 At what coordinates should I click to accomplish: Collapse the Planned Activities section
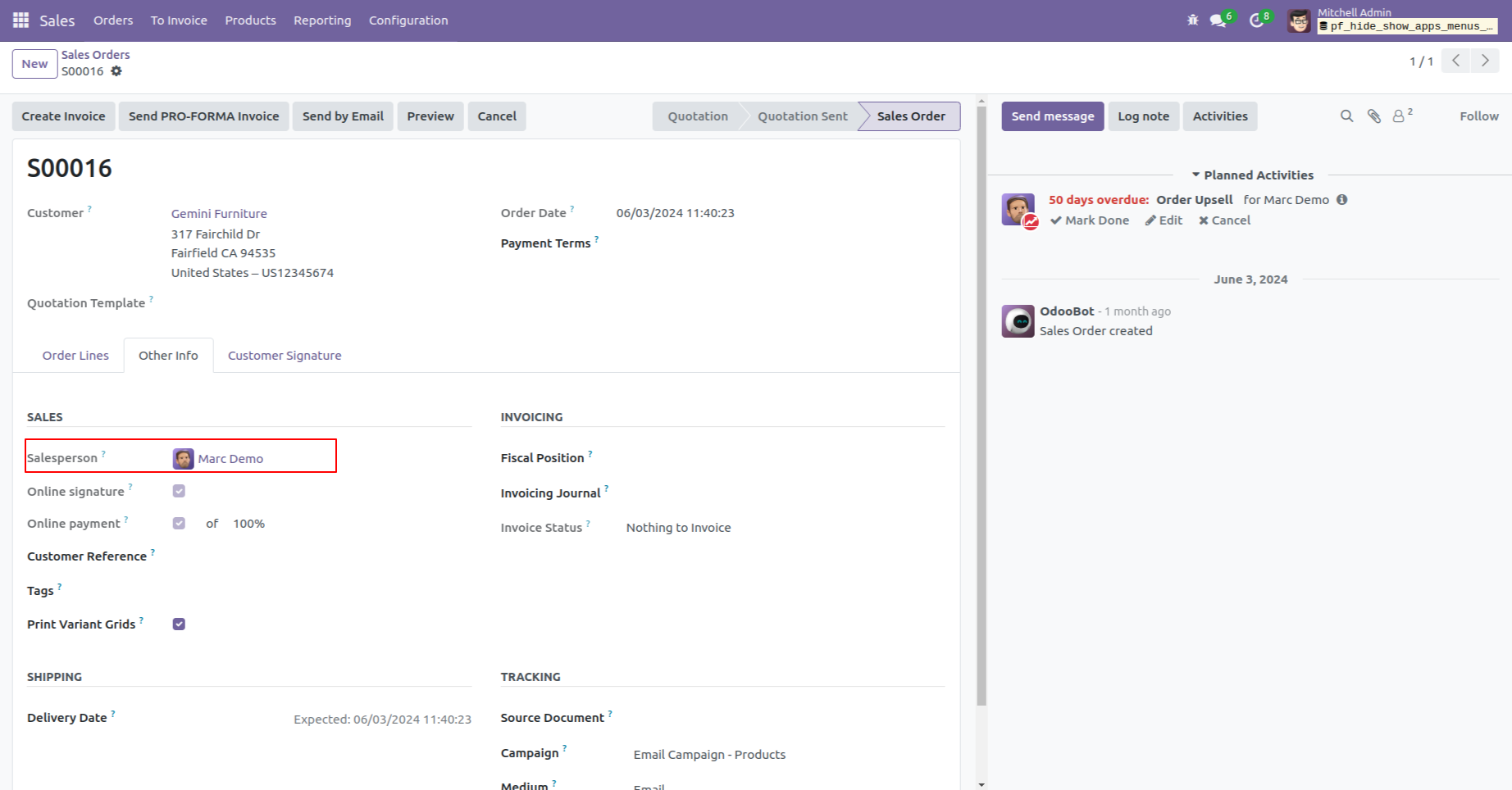coord(1196,174)
